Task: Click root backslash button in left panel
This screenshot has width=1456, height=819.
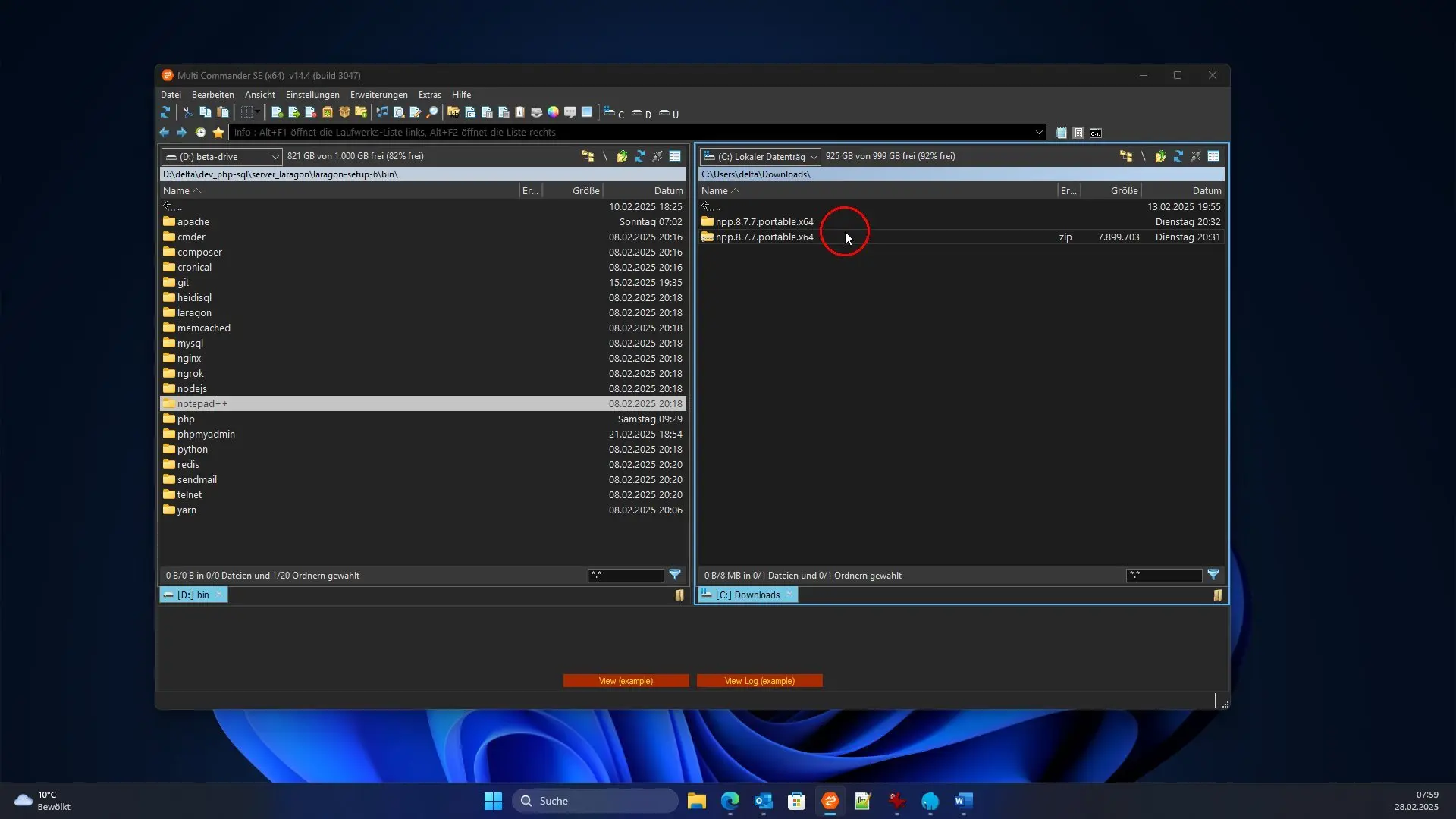Action: [604, 156]
